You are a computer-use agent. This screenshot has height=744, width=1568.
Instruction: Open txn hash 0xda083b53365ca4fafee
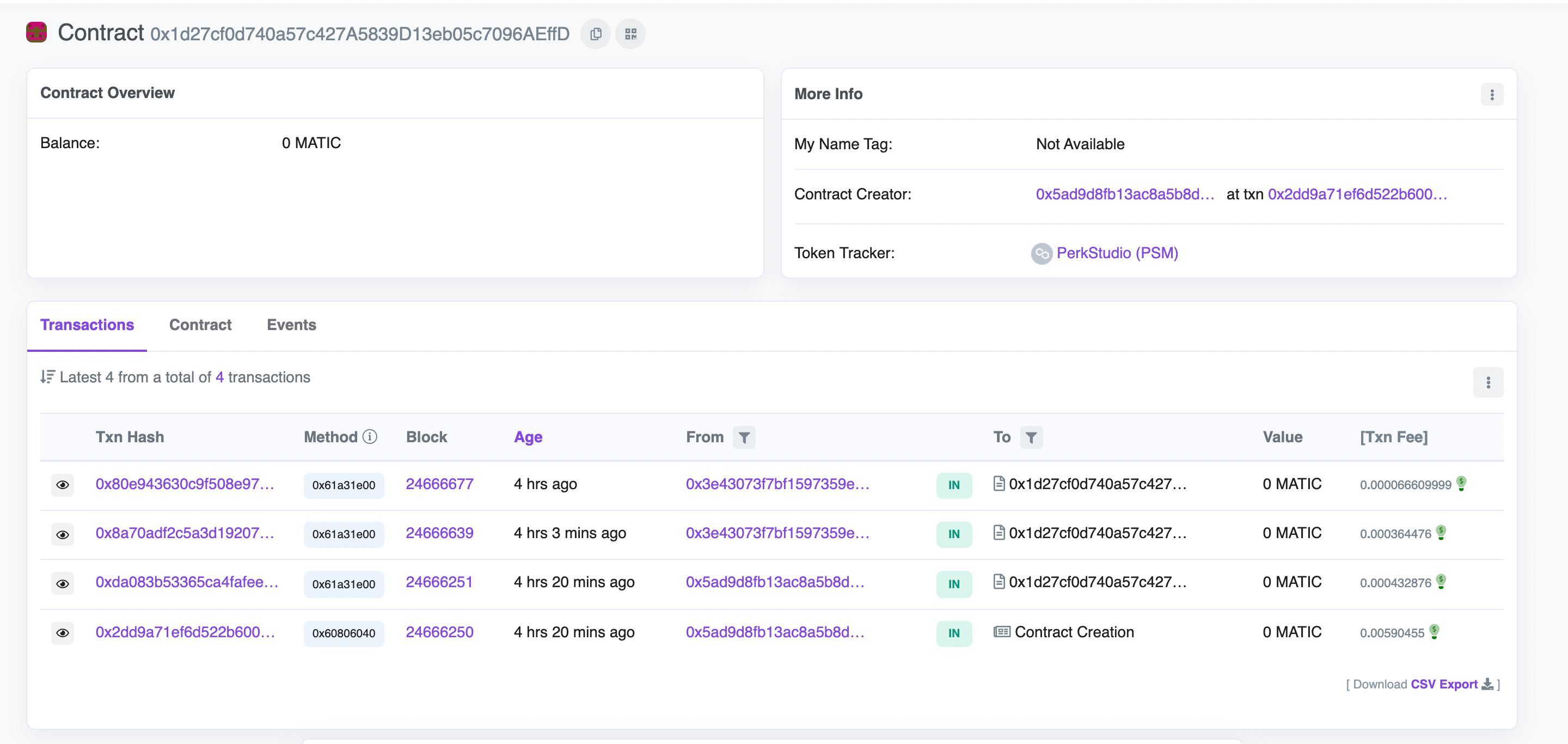coord(187,582)
